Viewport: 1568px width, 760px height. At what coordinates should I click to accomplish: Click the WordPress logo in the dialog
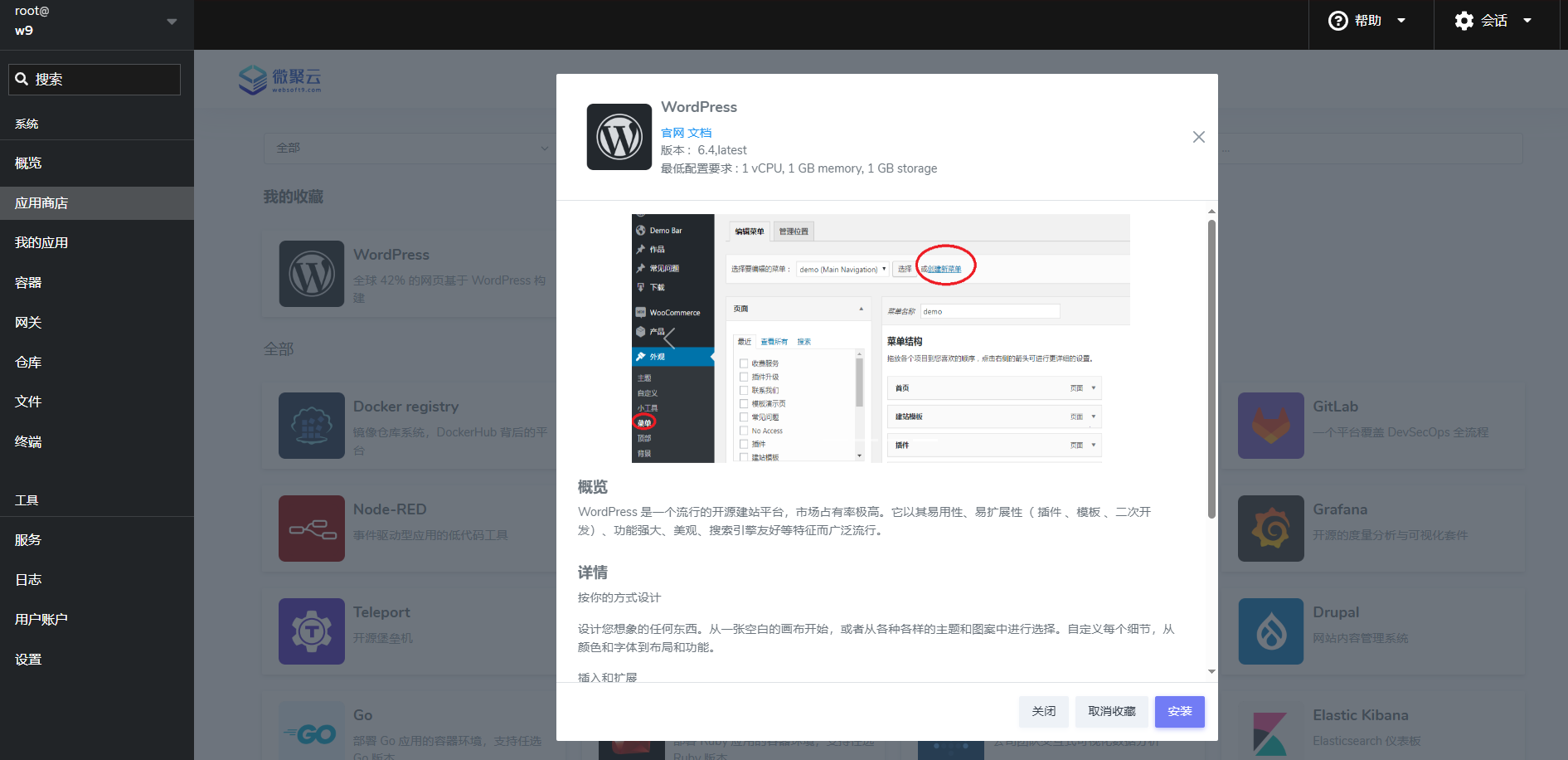(619, 137)
